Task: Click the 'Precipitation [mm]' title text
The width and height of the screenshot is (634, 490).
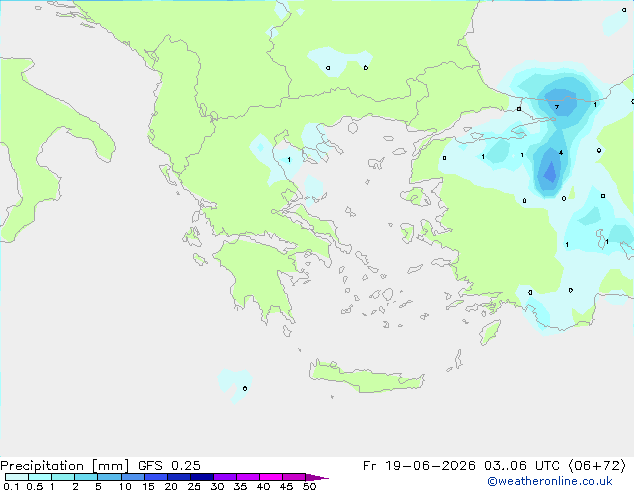Action: (65, 466)
